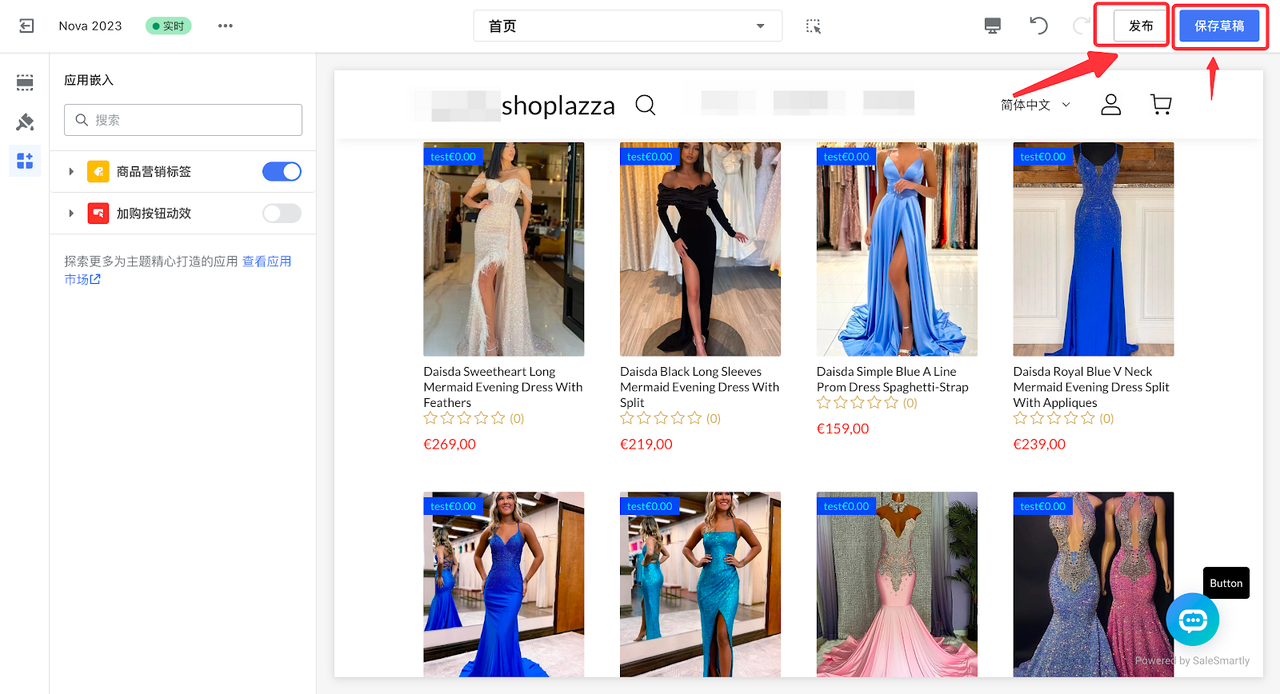
Task: Open the 首页 page selector dropdown
Action: (x=627, y=26)
